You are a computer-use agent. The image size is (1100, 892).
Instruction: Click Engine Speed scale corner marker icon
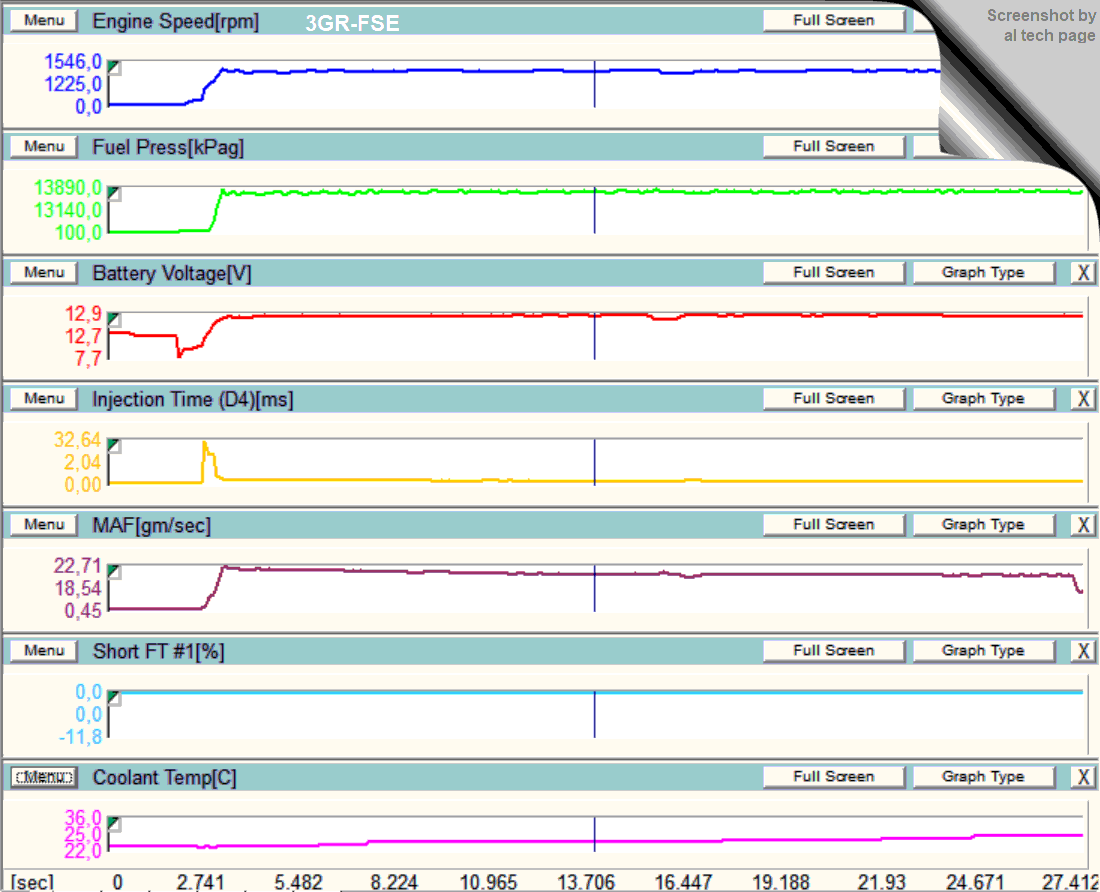click(114, 67)
